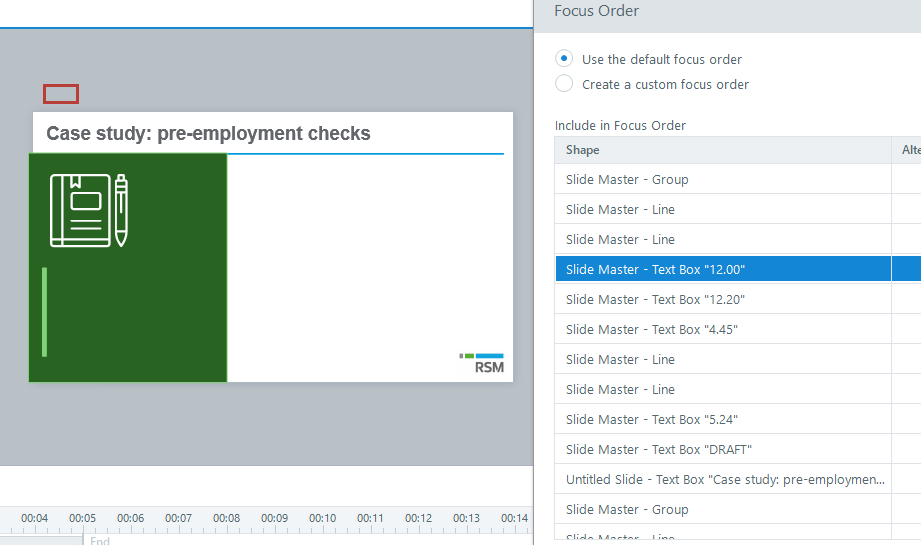
Task: Click the RSM logo on the slide
Action: click(482, 364)
